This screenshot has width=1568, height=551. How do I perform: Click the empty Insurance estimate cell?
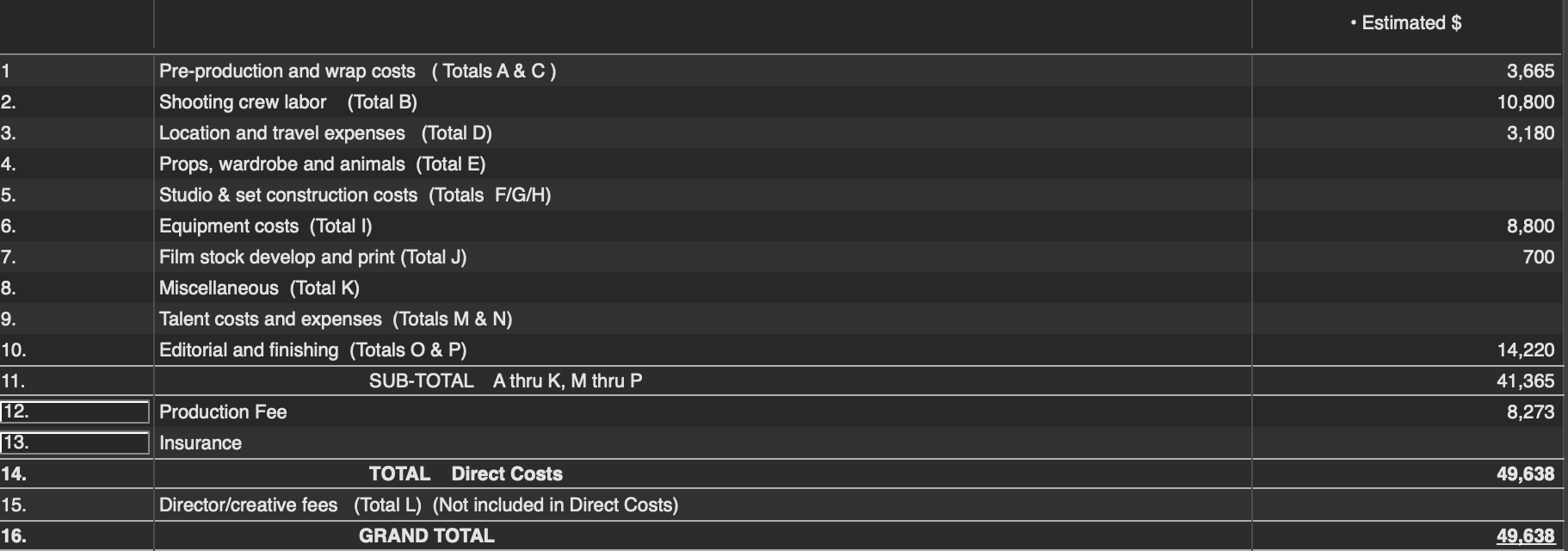[x=1406, y=443]
